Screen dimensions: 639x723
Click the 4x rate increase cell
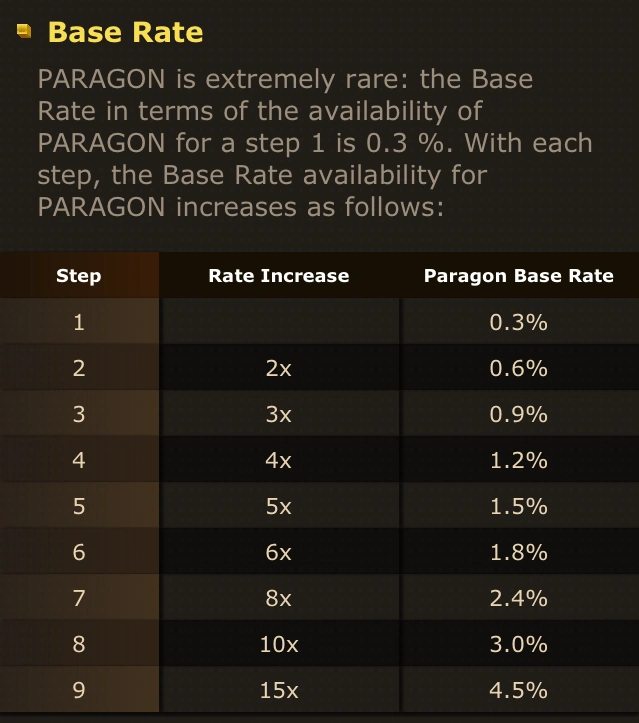[279, 460]
